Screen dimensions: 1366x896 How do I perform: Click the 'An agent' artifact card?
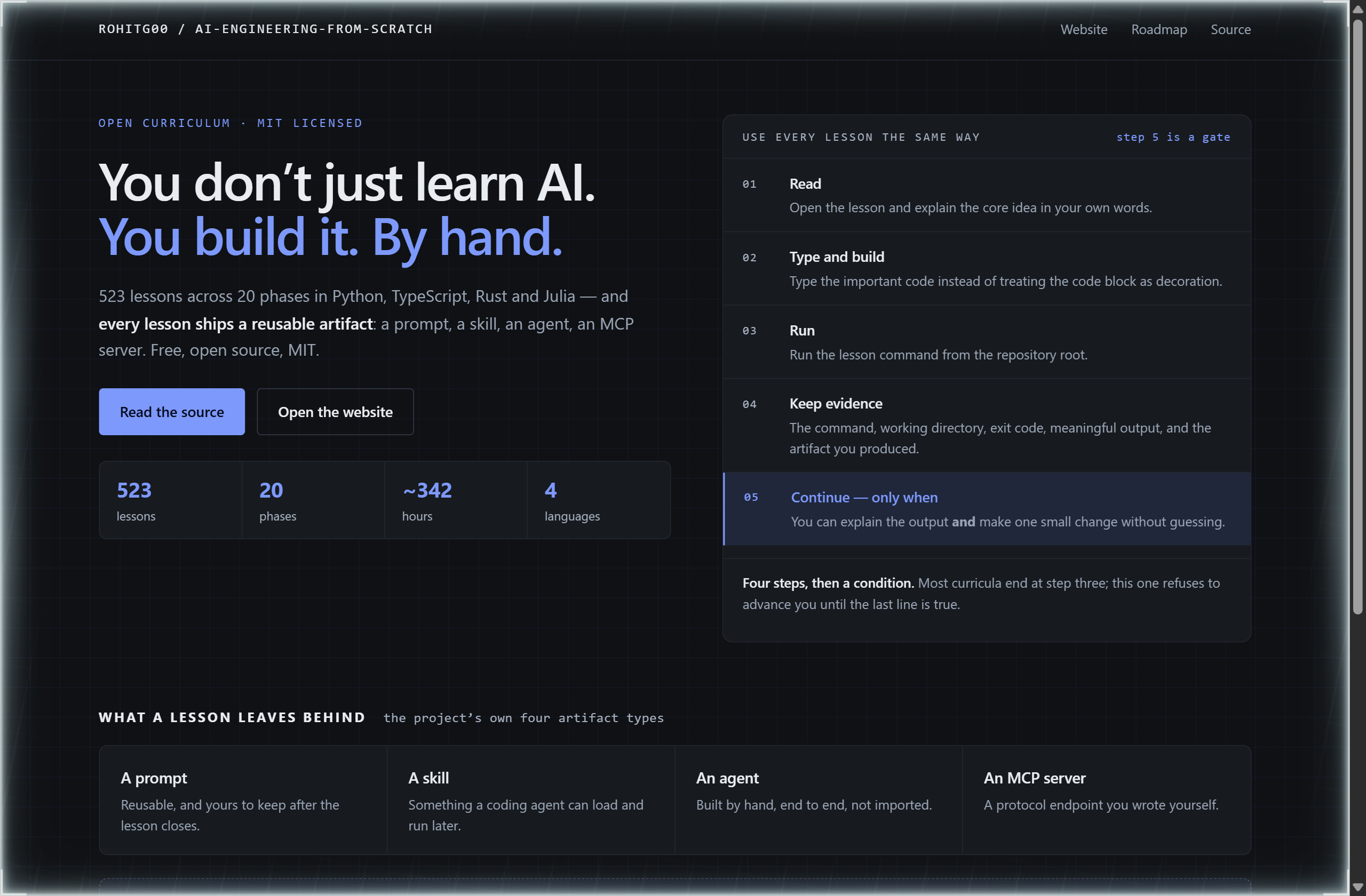coord(819,800)
